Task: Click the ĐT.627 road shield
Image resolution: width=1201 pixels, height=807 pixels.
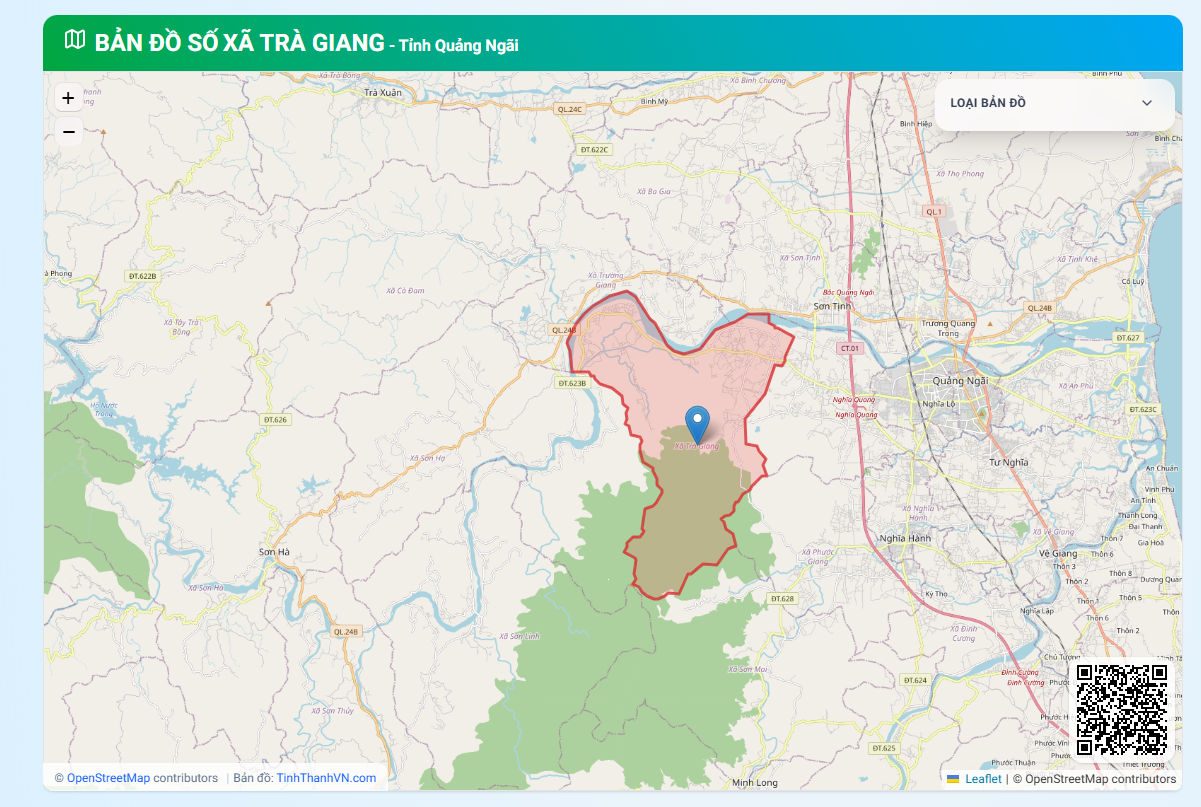Action: (x=1127, y=338)
